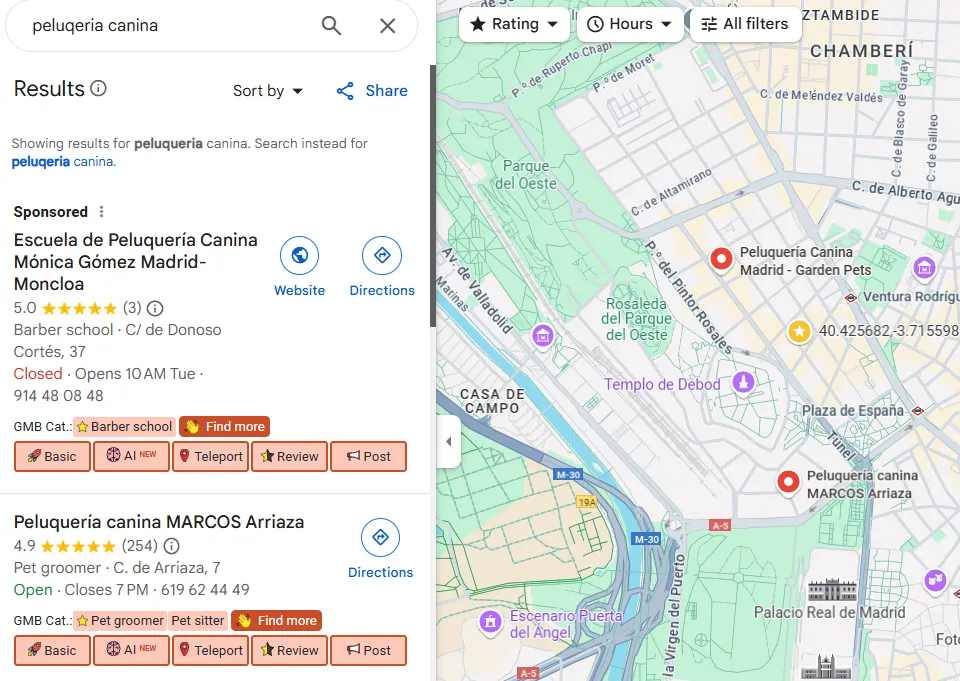Click Post button for MARCOS Arriaza listing
Image resolution: width=960 pixels, height=681 pixels.
(x=369, y=650)
